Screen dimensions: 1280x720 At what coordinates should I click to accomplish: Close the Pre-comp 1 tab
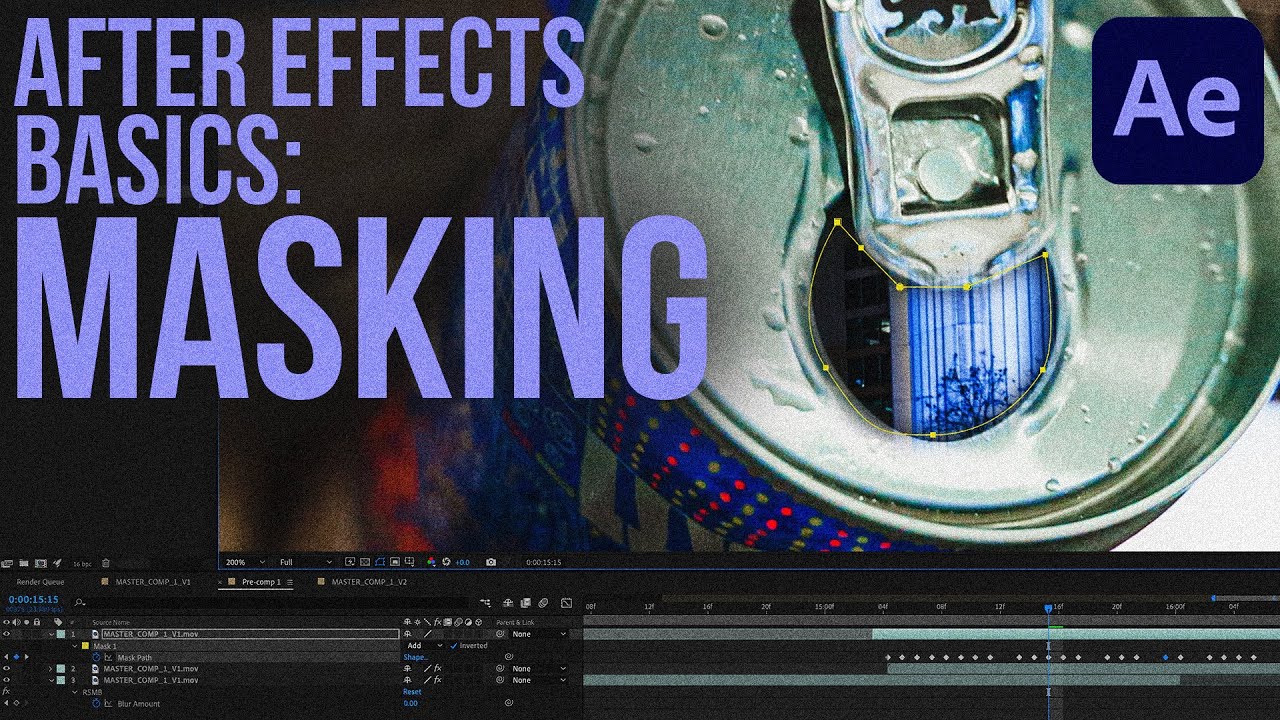220,582
